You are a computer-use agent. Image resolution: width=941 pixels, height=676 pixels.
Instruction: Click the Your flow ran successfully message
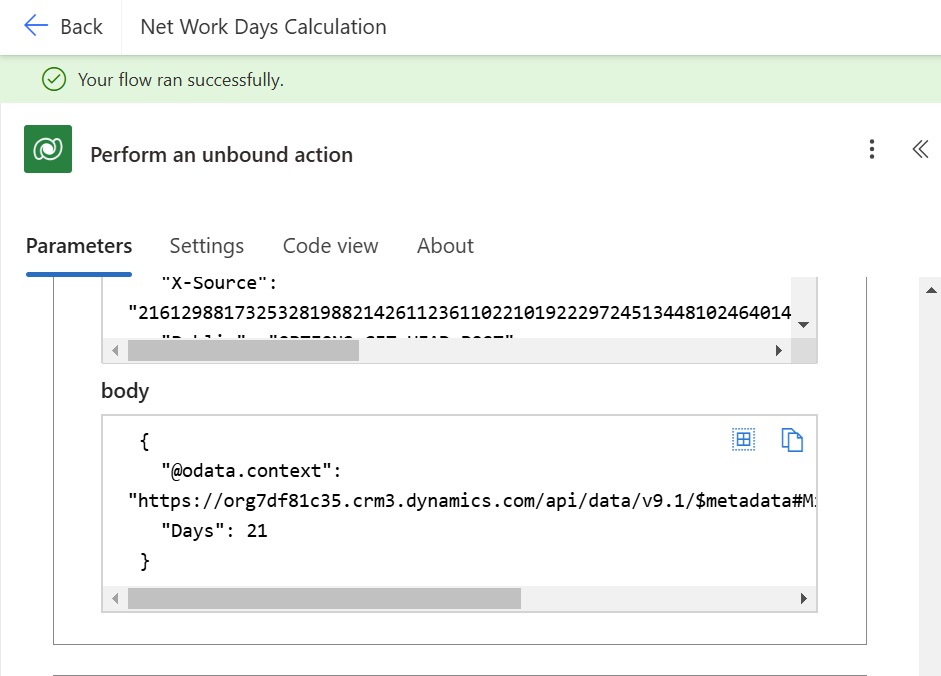pos(181,80)
